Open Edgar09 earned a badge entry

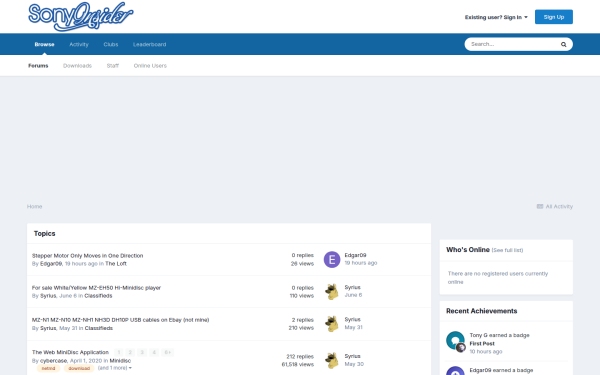tap(501, 370)
